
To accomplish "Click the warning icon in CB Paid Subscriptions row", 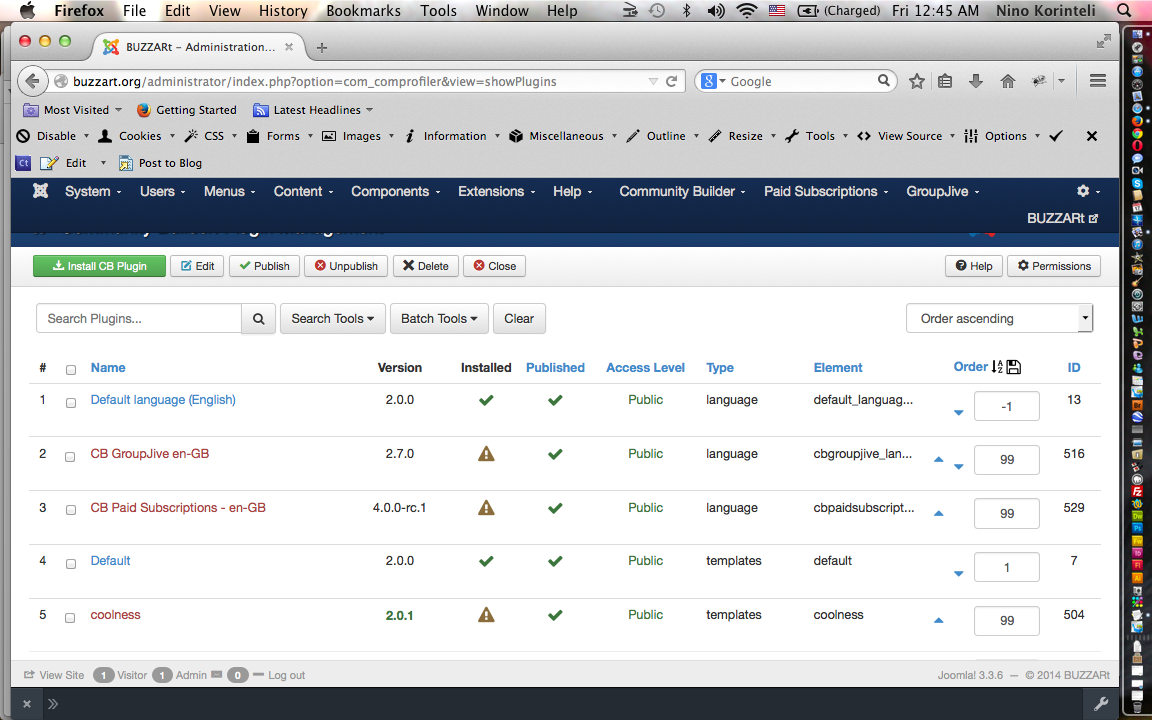I will coord(486,508).
